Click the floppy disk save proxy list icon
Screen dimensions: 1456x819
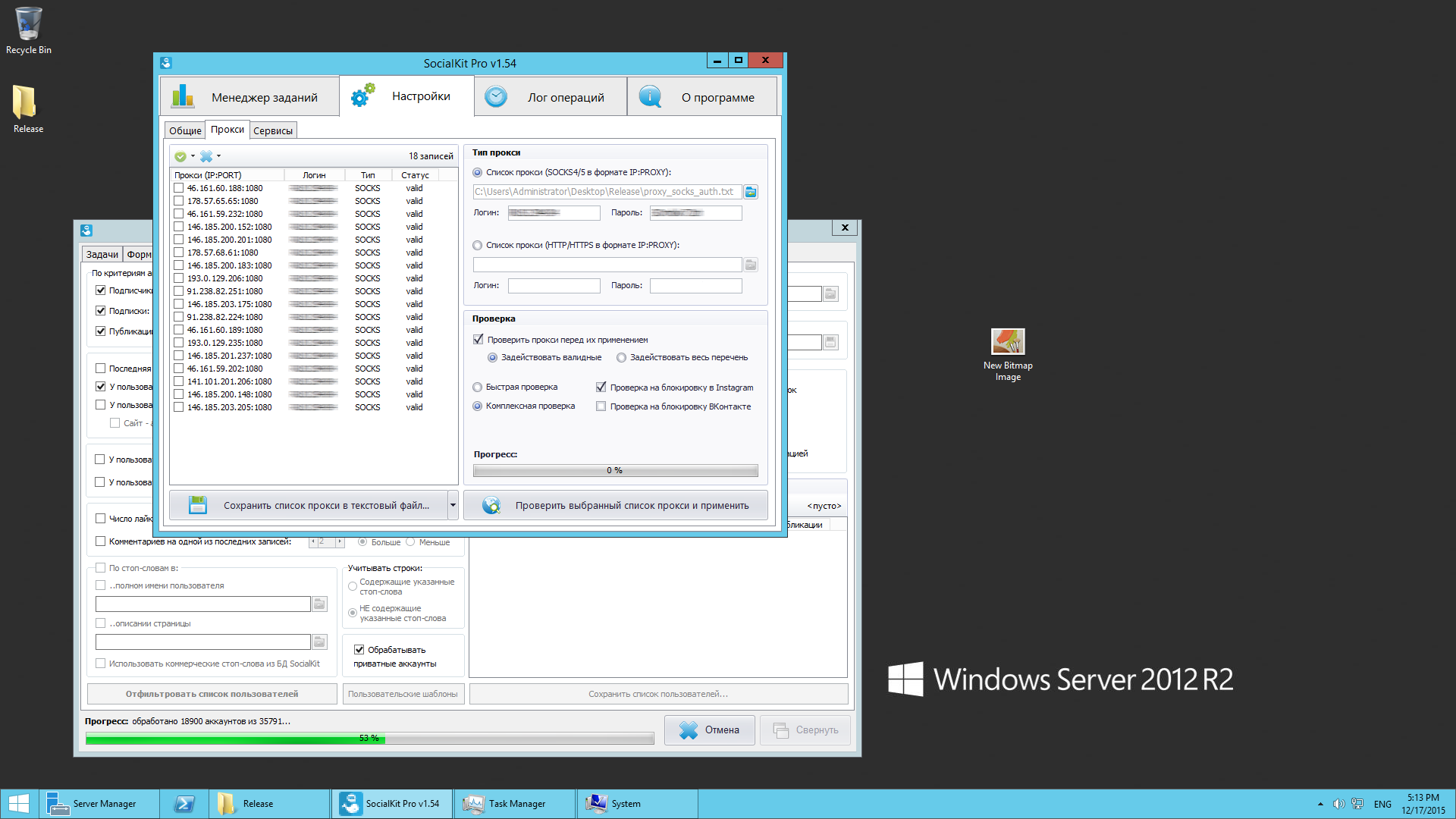[x=198, y=505]
